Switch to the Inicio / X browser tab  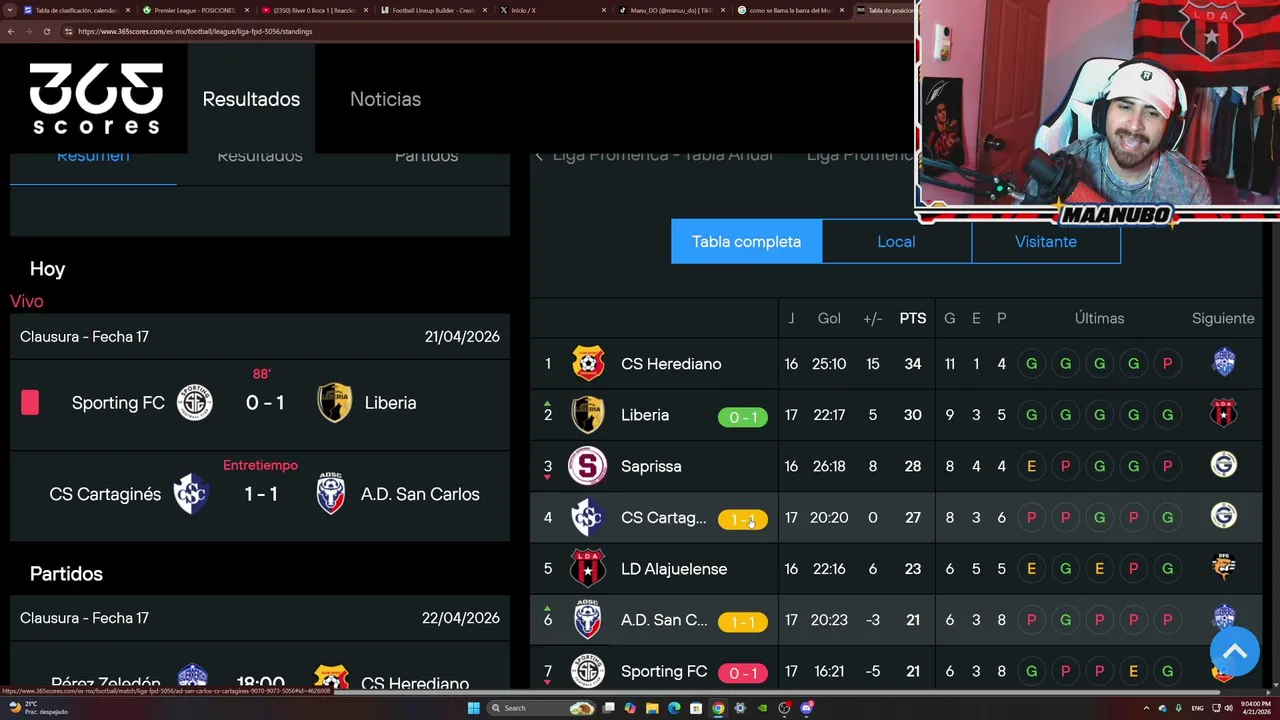(x=552, y=10)
